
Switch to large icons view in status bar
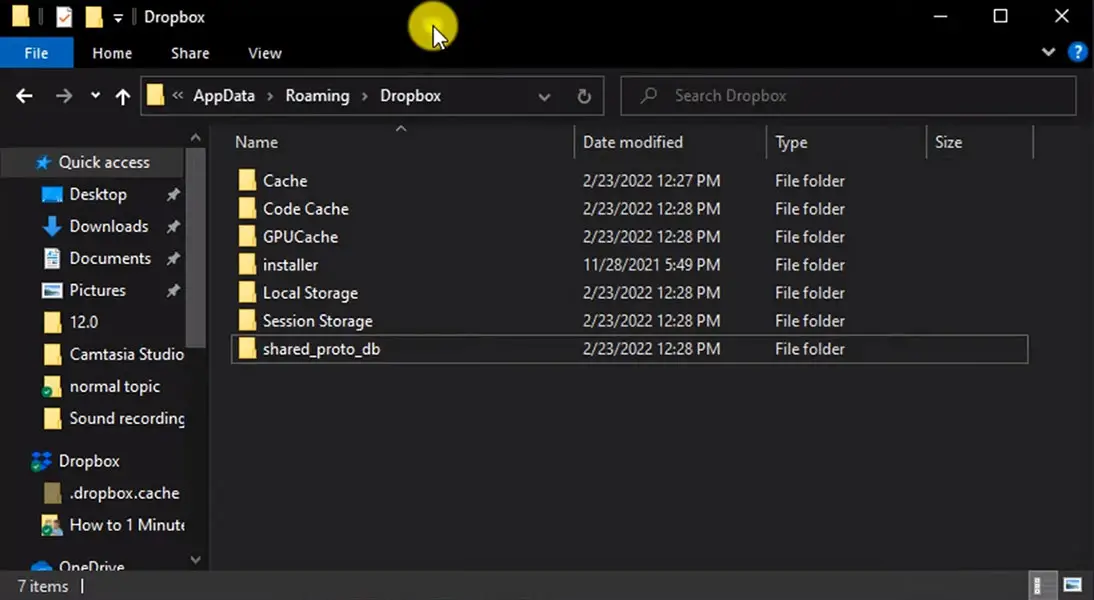click(x=1072, y=585)
